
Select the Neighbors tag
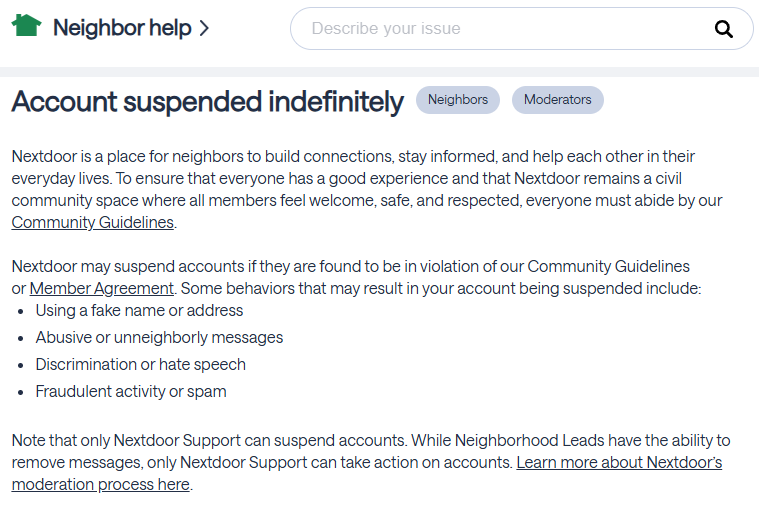tap(458, 100)
